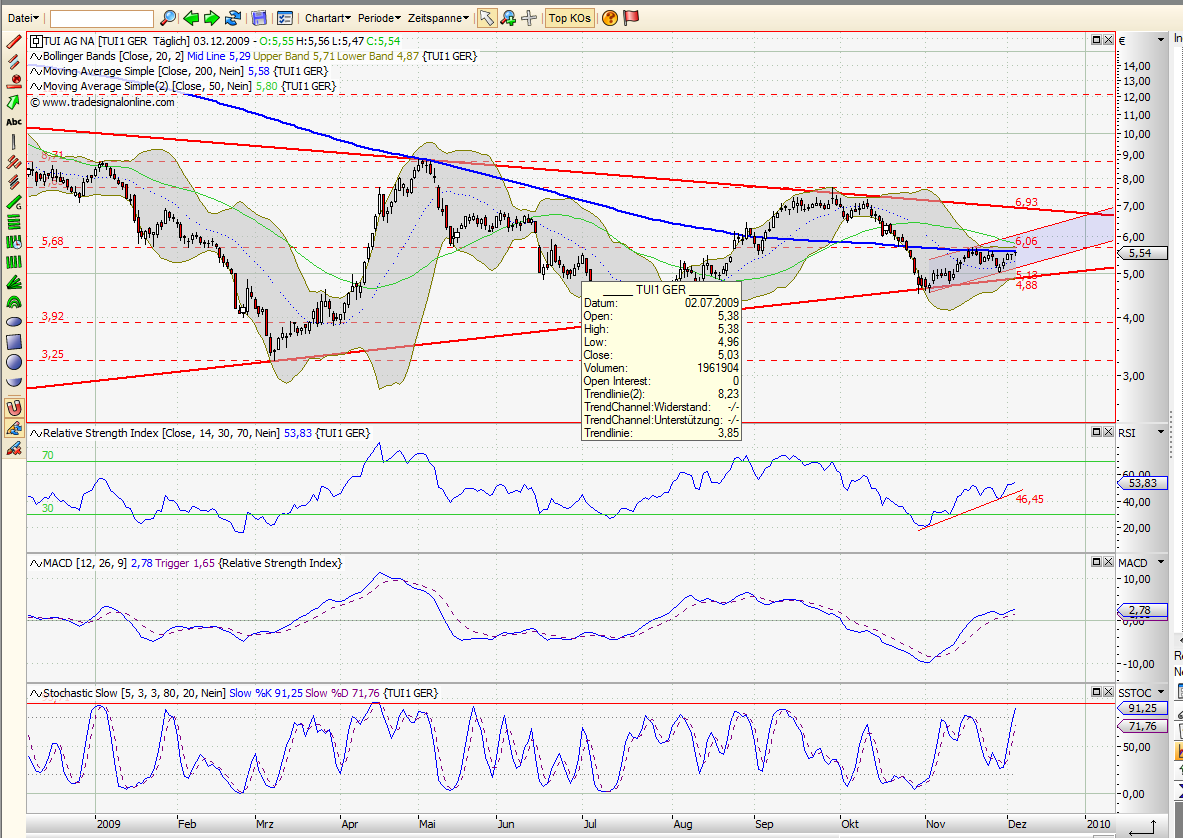
Task: Toggle the Top KOs button
Action: (570, 17)
